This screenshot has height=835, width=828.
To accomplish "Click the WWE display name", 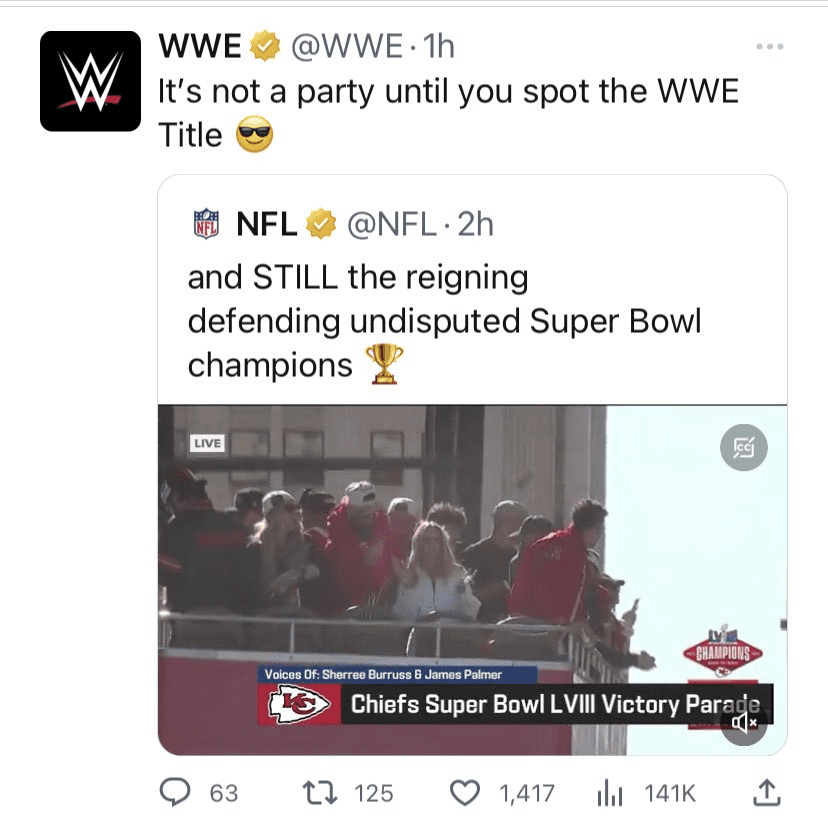I will [200, 46].
